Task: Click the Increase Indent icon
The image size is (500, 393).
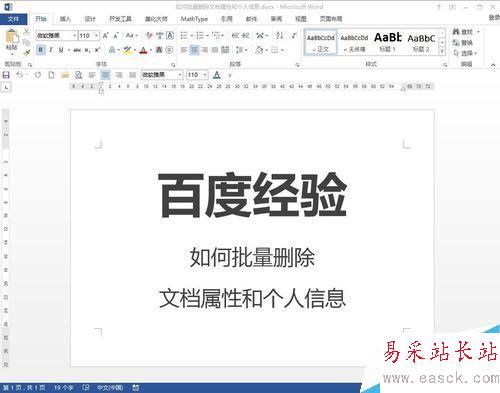Action: tap(246, 35)
